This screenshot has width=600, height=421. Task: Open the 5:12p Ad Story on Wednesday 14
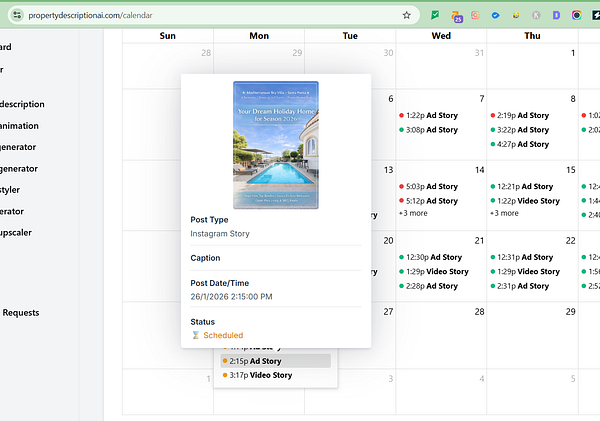point(428,201)
